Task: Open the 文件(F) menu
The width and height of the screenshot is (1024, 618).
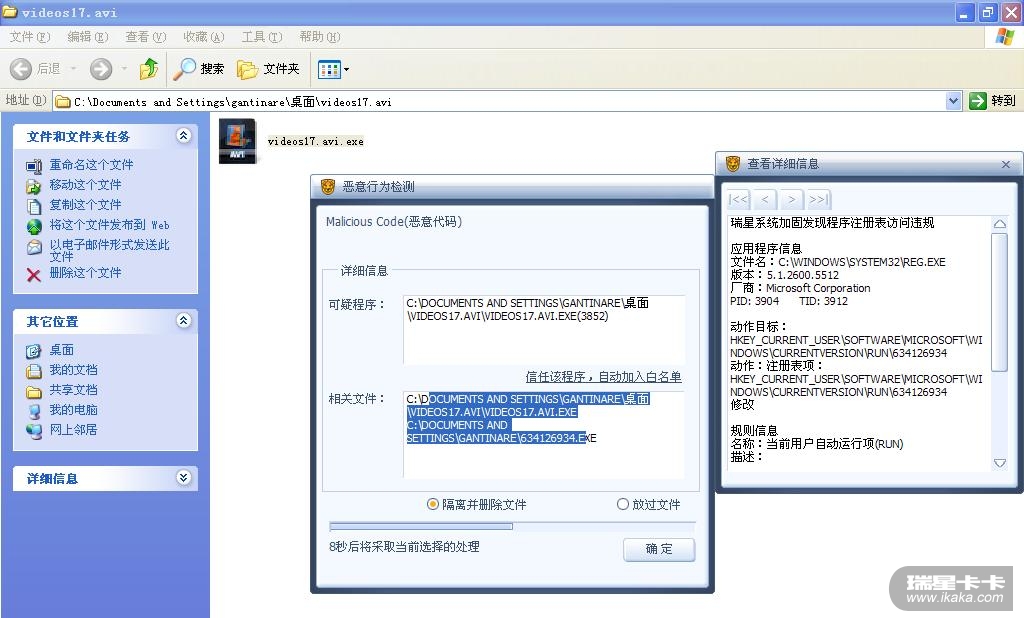Action: coord(29,37)
